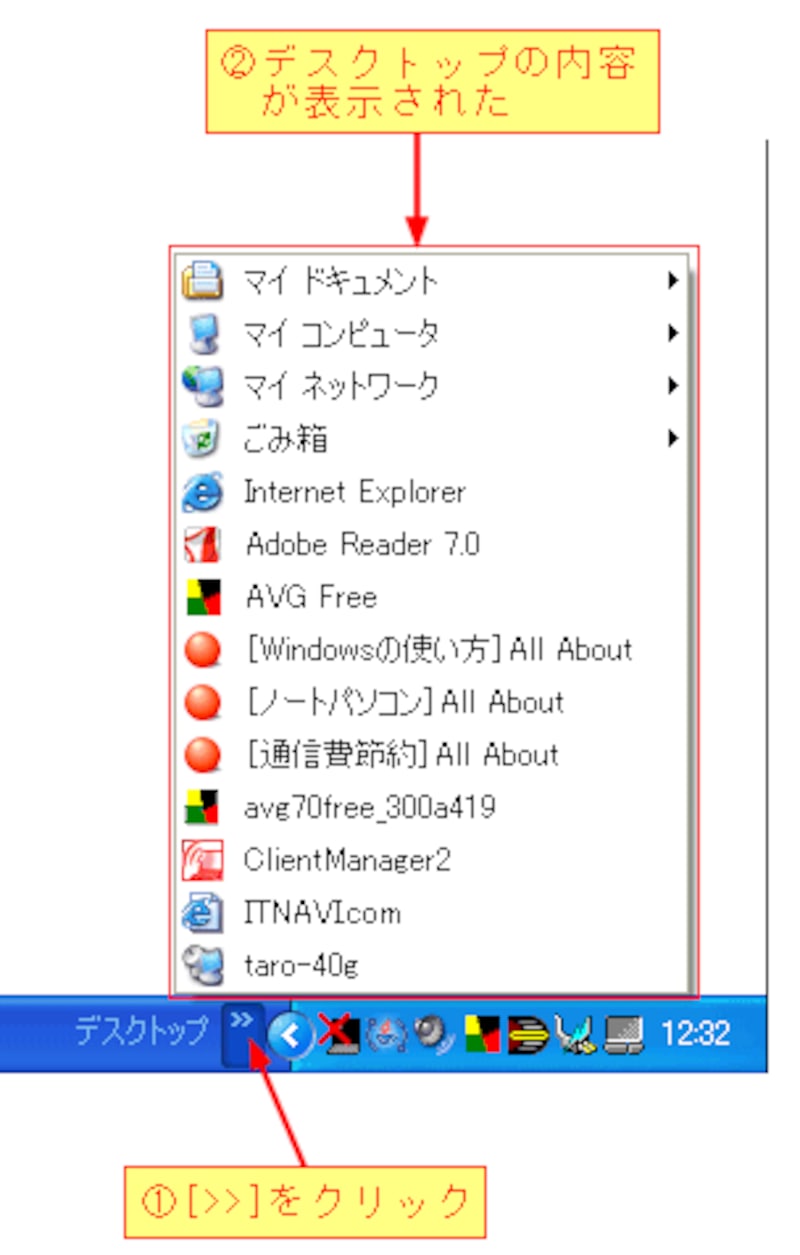Start AVG Free from the list

click(x=431, y=598)
